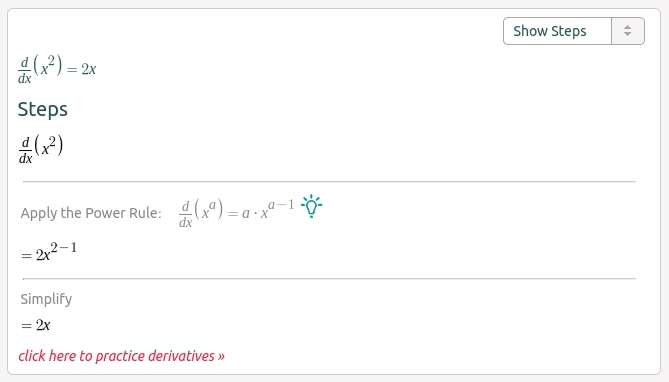Click the d/dx(x²) expression under Steps

point(41,149)
